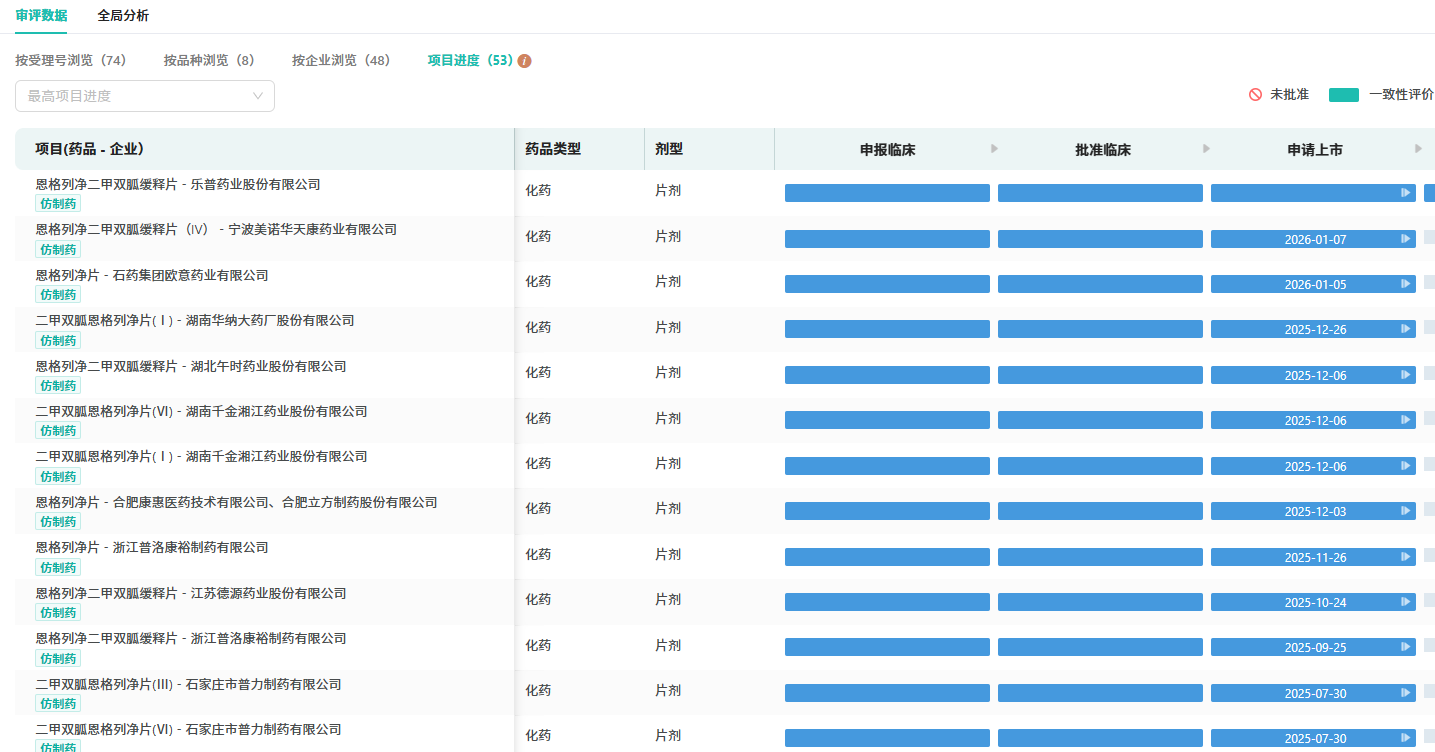1435x752 pixels.
Task: Click play marker on the 2025-12-26 progress bar
Action: (1405, 330)
